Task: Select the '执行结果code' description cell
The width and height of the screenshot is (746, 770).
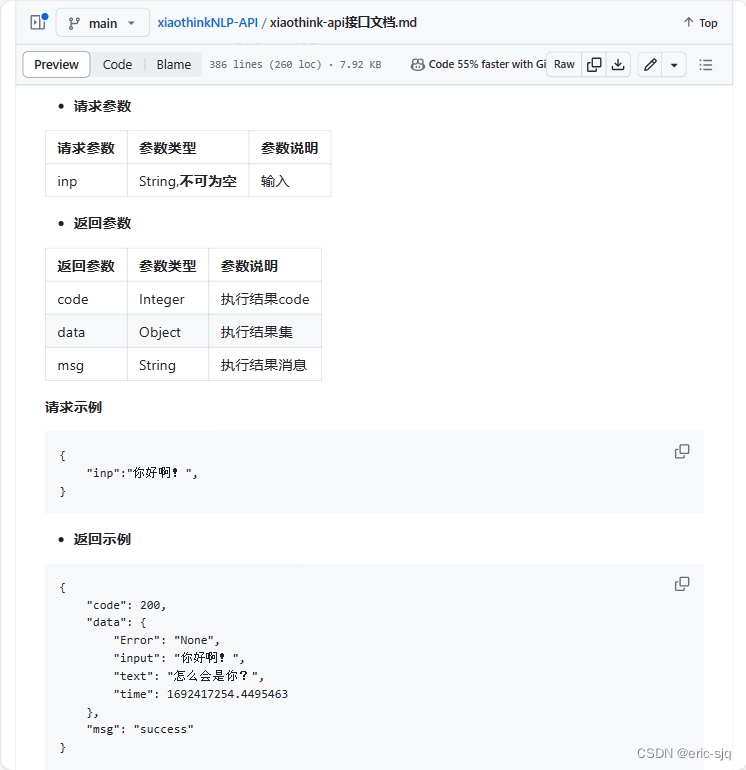Action: coord(265,299)
